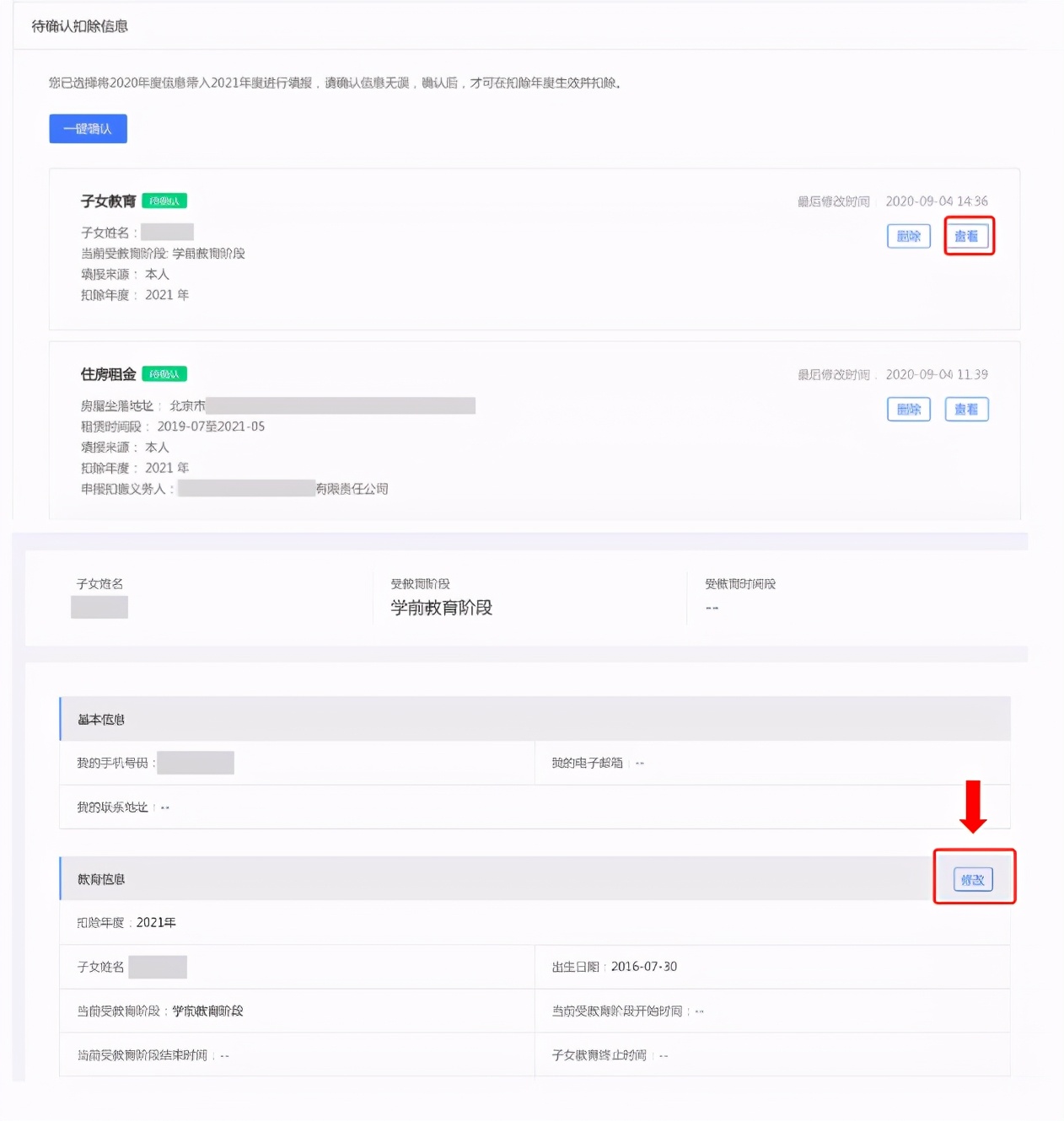
Task: Click the green 待确认 badge beside 子女教育
Action: click(x=164, y=201)
